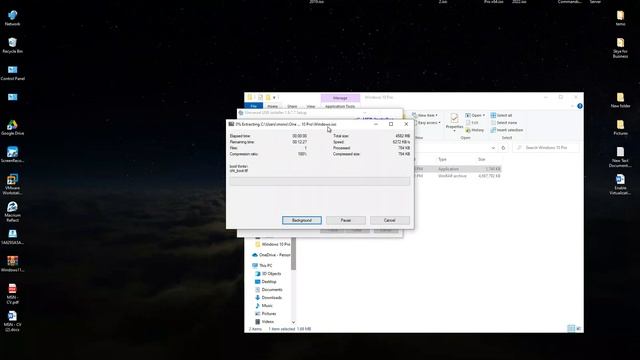
Task: Click the Search Windows 10 Pro field
Action: (546, 148)
